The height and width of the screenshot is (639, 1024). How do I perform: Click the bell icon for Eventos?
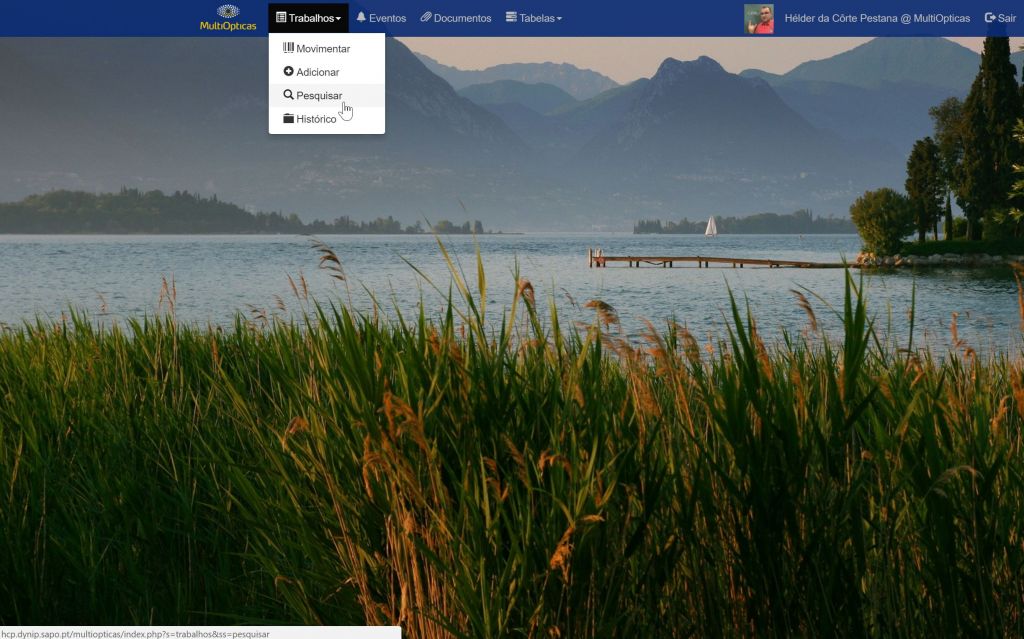[361, 18]
